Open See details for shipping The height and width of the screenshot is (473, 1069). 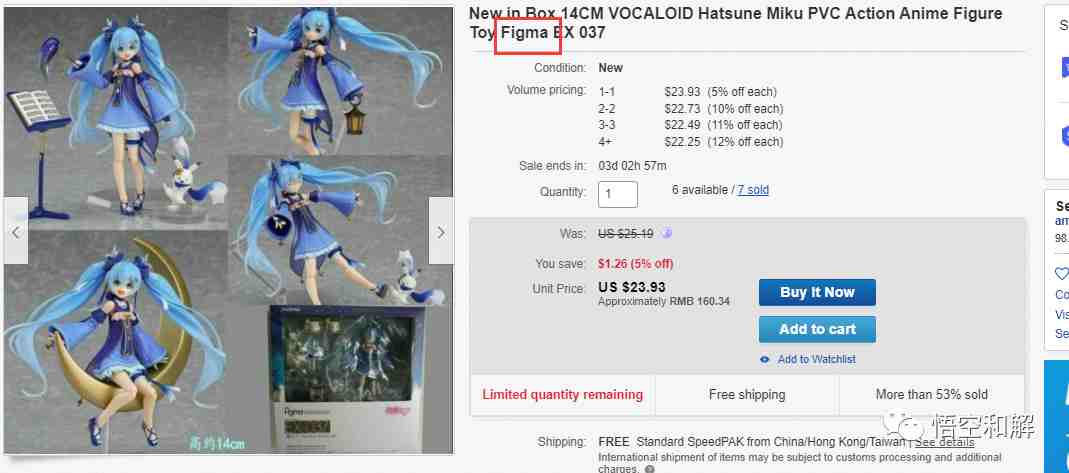(x=944, y=442)
